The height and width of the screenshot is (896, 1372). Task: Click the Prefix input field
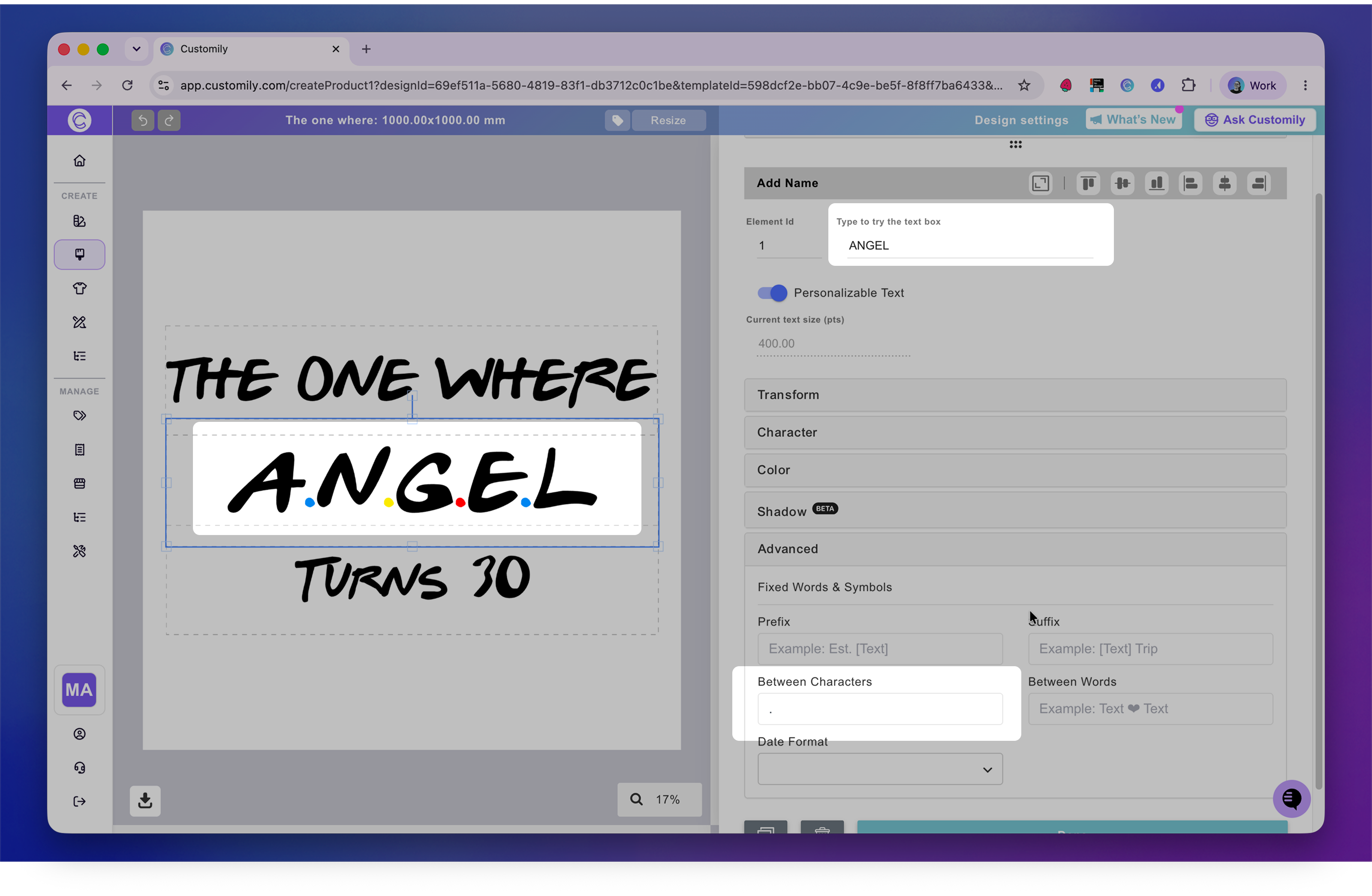point(880,649)
